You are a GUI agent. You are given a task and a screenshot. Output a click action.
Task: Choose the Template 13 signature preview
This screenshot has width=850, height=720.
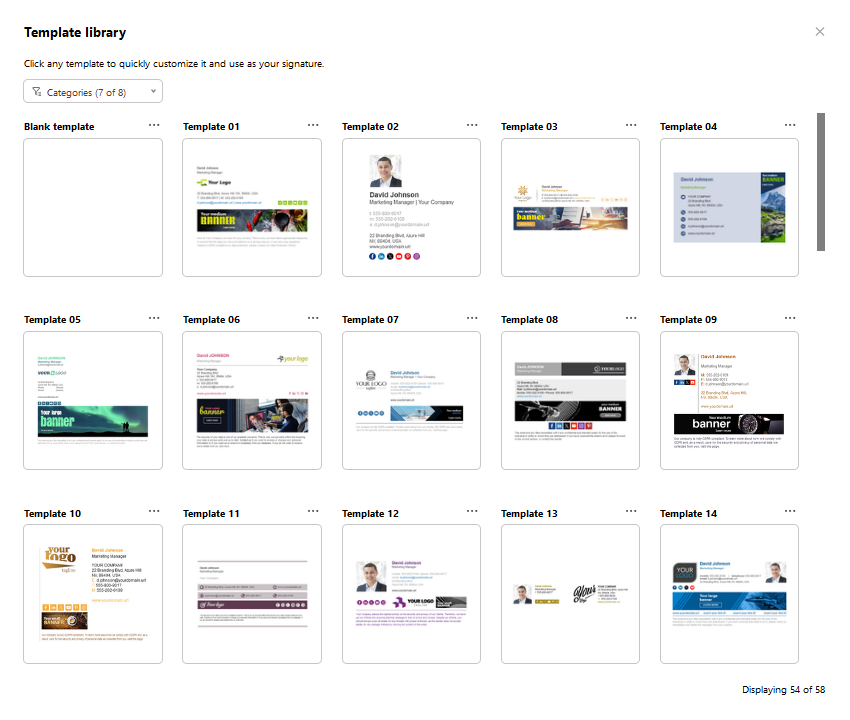[570, 594]
